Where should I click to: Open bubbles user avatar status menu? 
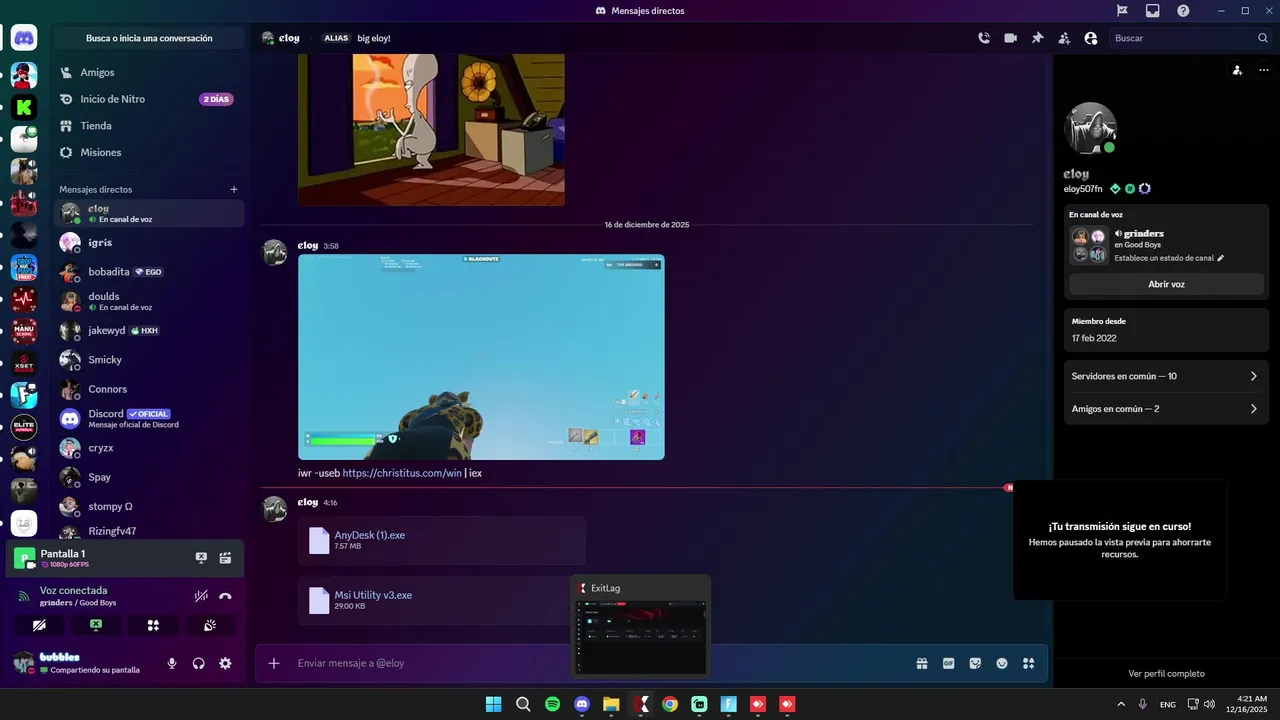tap(23, 662)
